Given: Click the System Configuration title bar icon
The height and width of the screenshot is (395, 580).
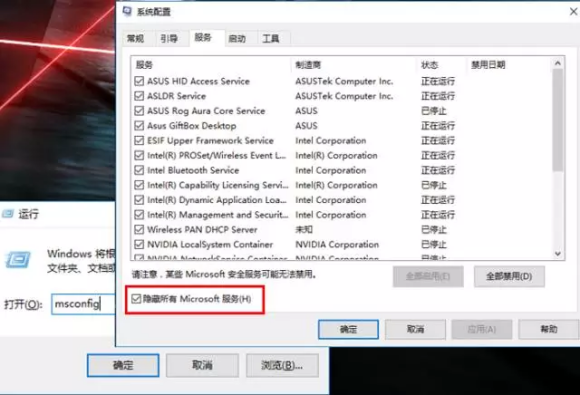Looking at the screenshot, I should tap(127, 11).
